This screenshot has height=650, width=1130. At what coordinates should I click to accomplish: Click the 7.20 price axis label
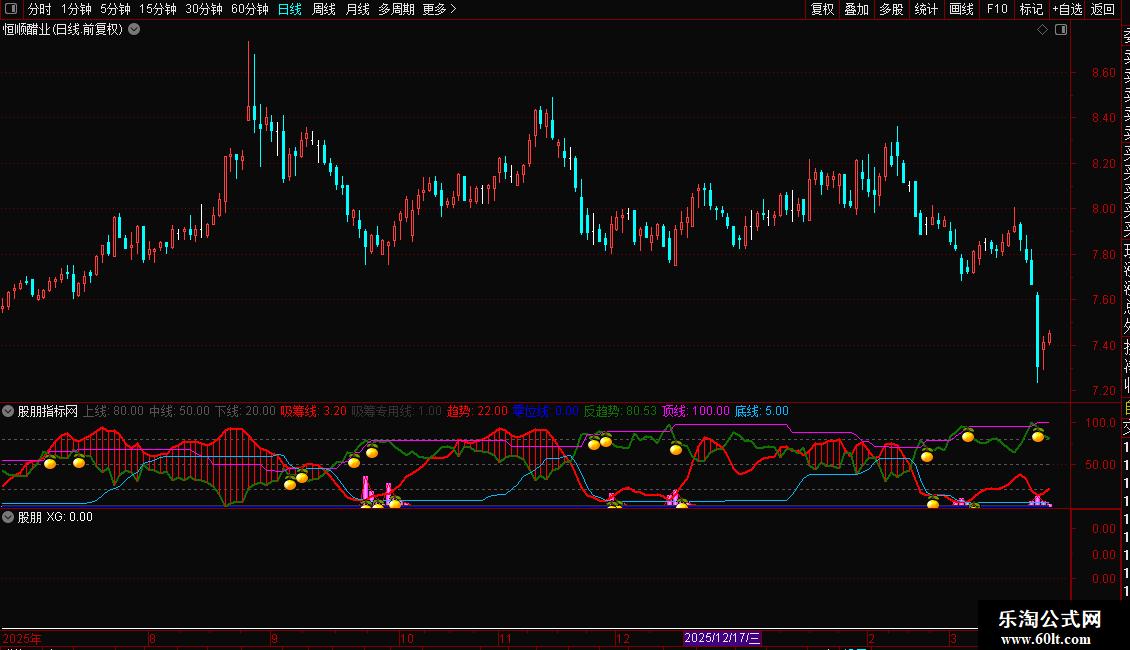click(1103, 391)
